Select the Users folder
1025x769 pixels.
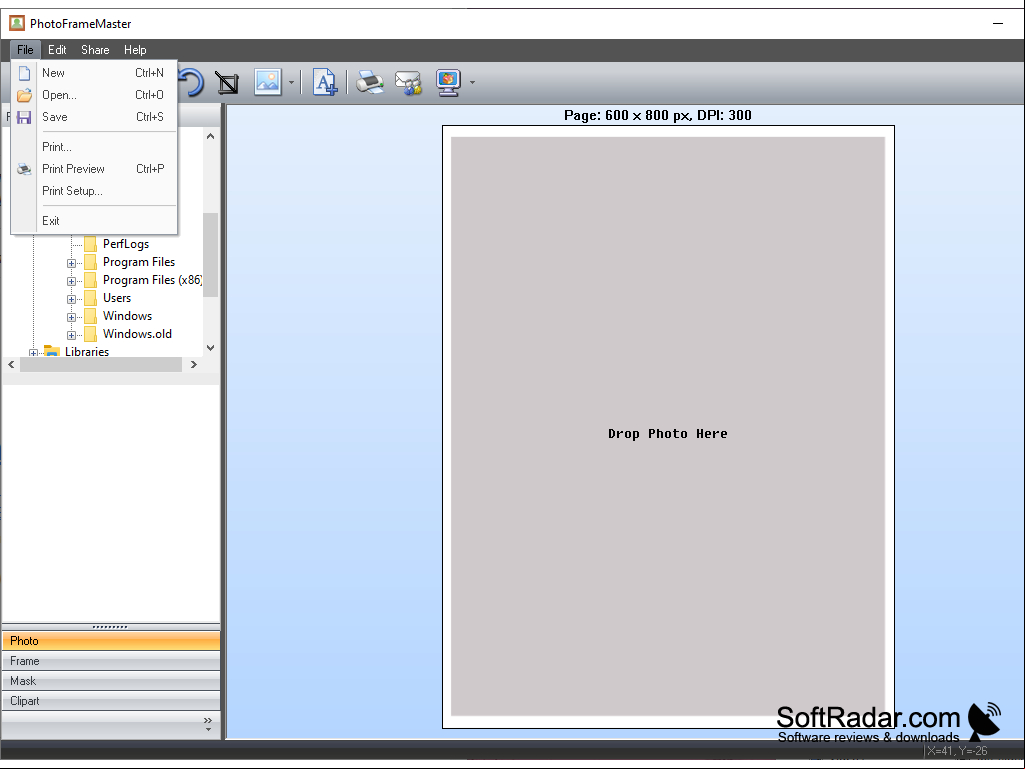pyautogui.click(x=116, y=298)
